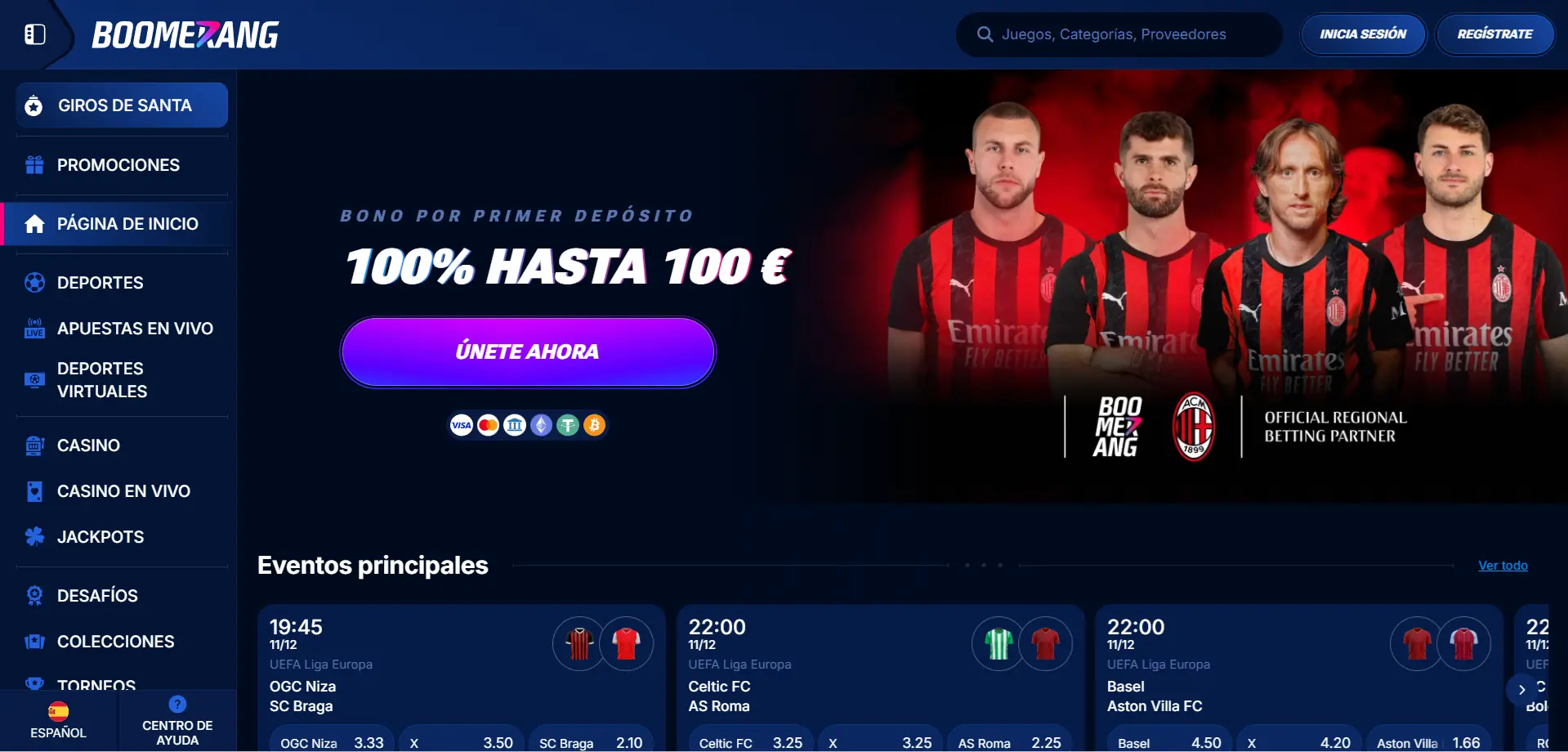Click the Jackpots clover icon

pos(34,537)
